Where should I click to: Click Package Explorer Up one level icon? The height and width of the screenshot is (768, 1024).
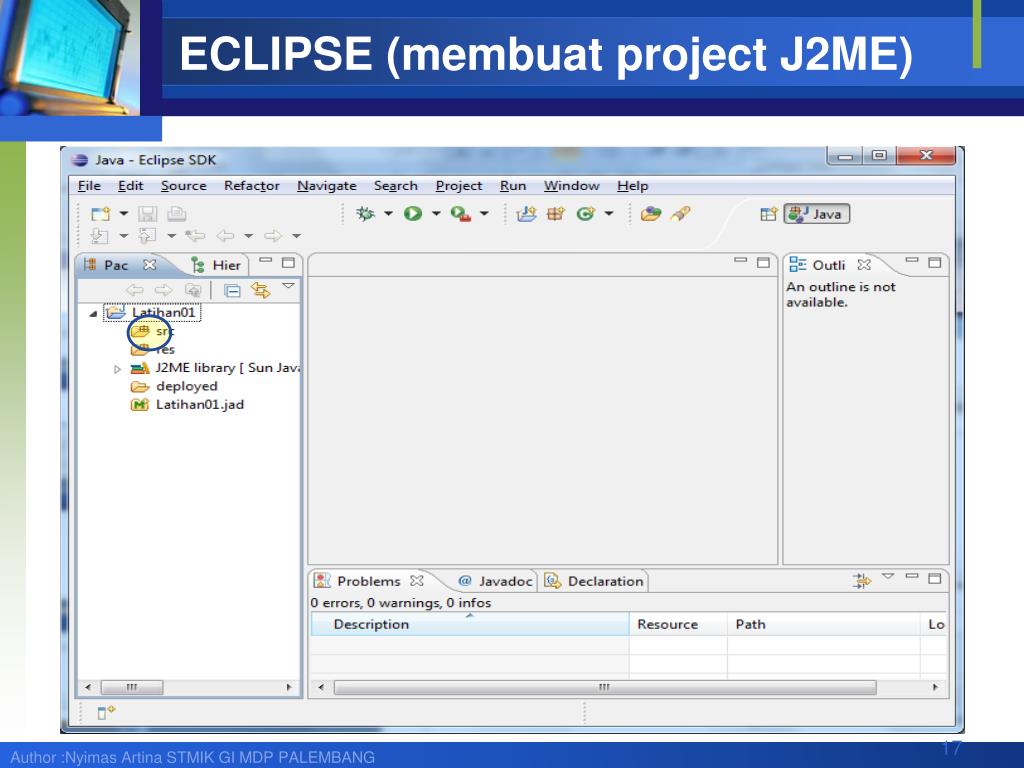click(x=193, y=290)
